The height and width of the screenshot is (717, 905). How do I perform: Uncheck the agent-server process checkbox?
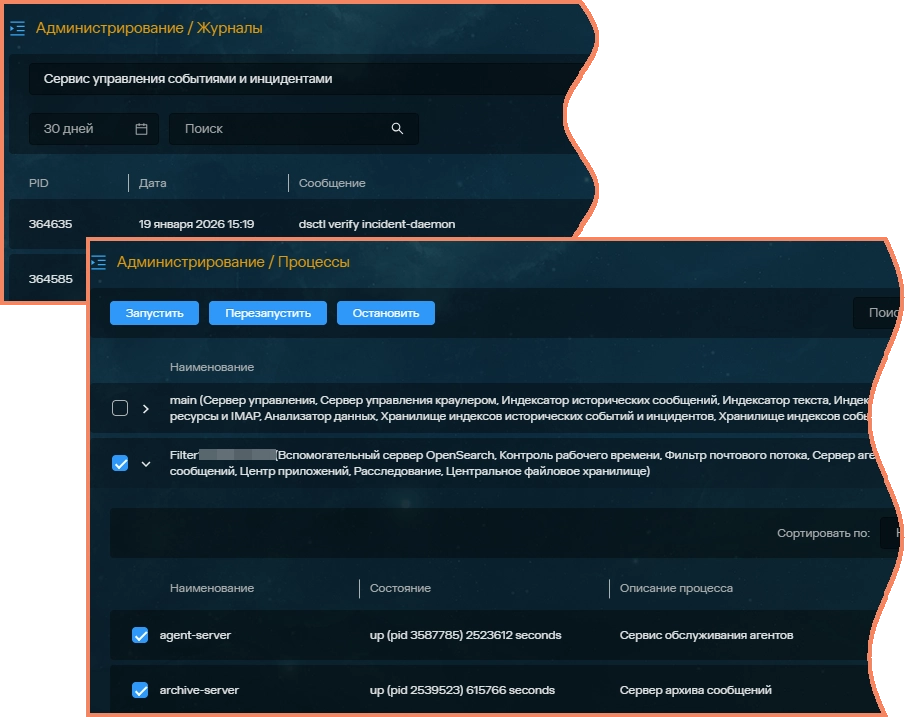[x=140, y=635]
